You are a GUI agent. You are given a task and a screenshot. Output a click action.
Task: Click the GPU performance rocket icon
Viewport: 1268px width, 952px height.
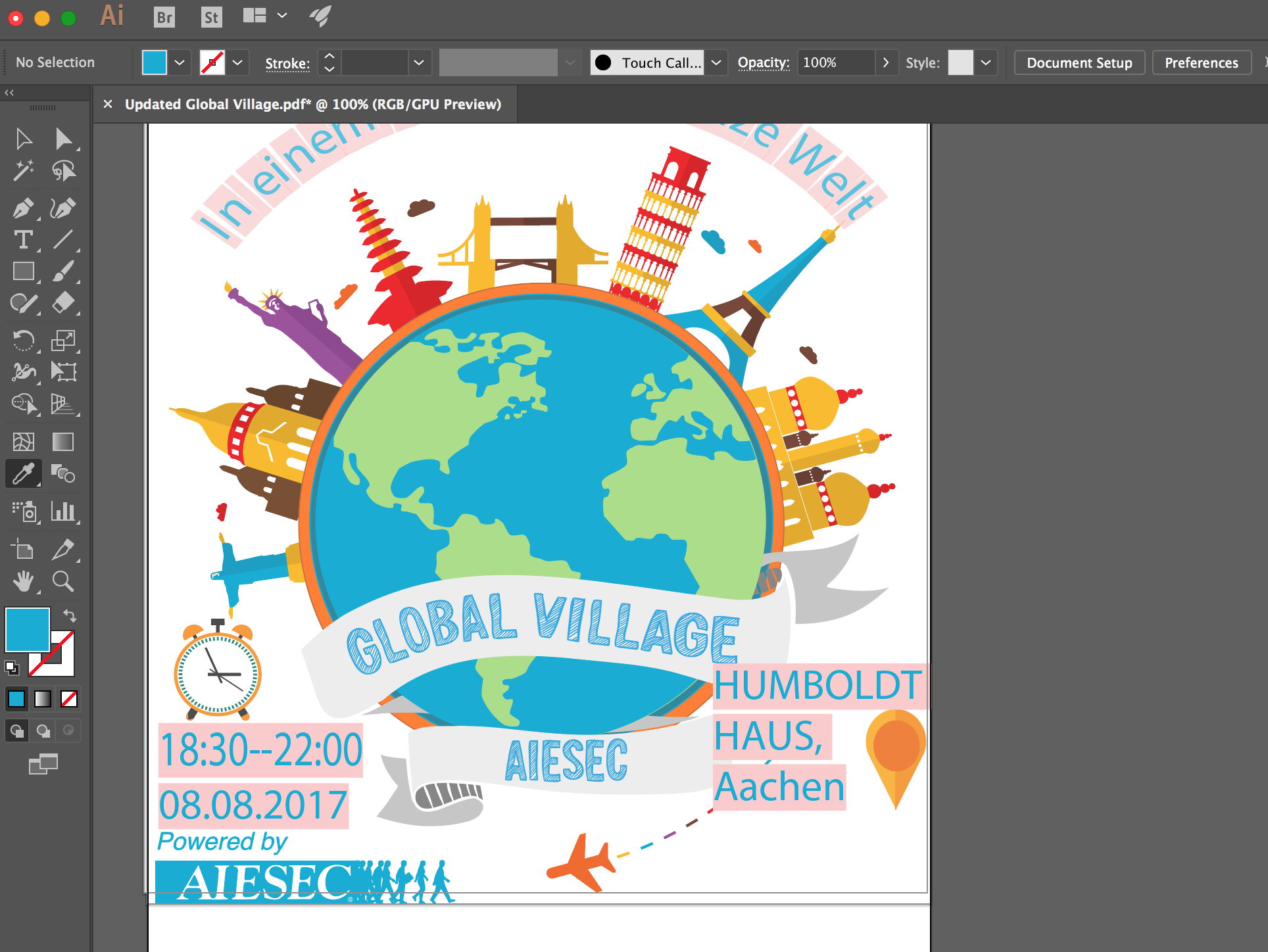(x=321, y=16)
